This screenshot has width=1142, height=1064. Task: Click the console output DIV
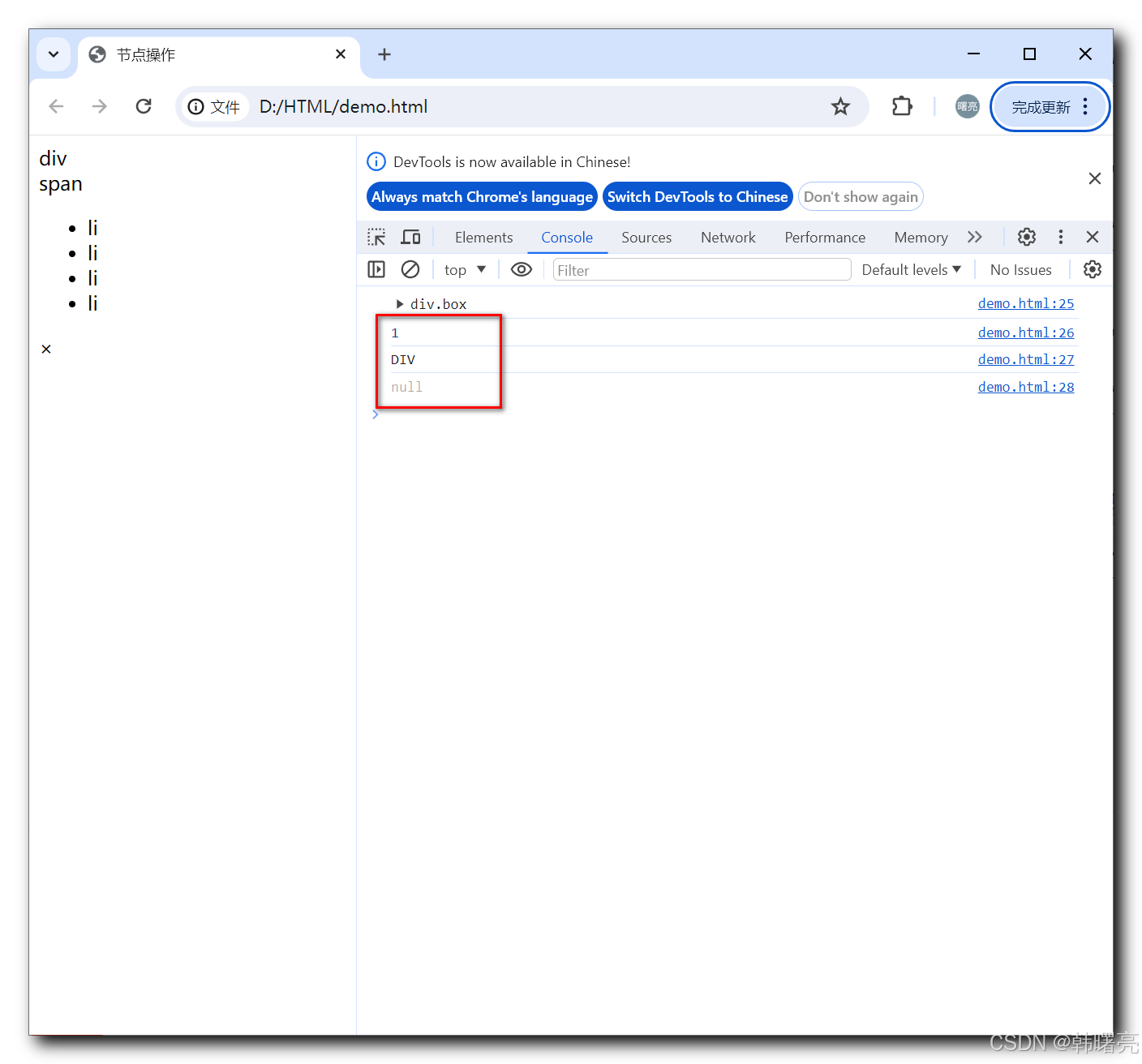pos(403,360)
